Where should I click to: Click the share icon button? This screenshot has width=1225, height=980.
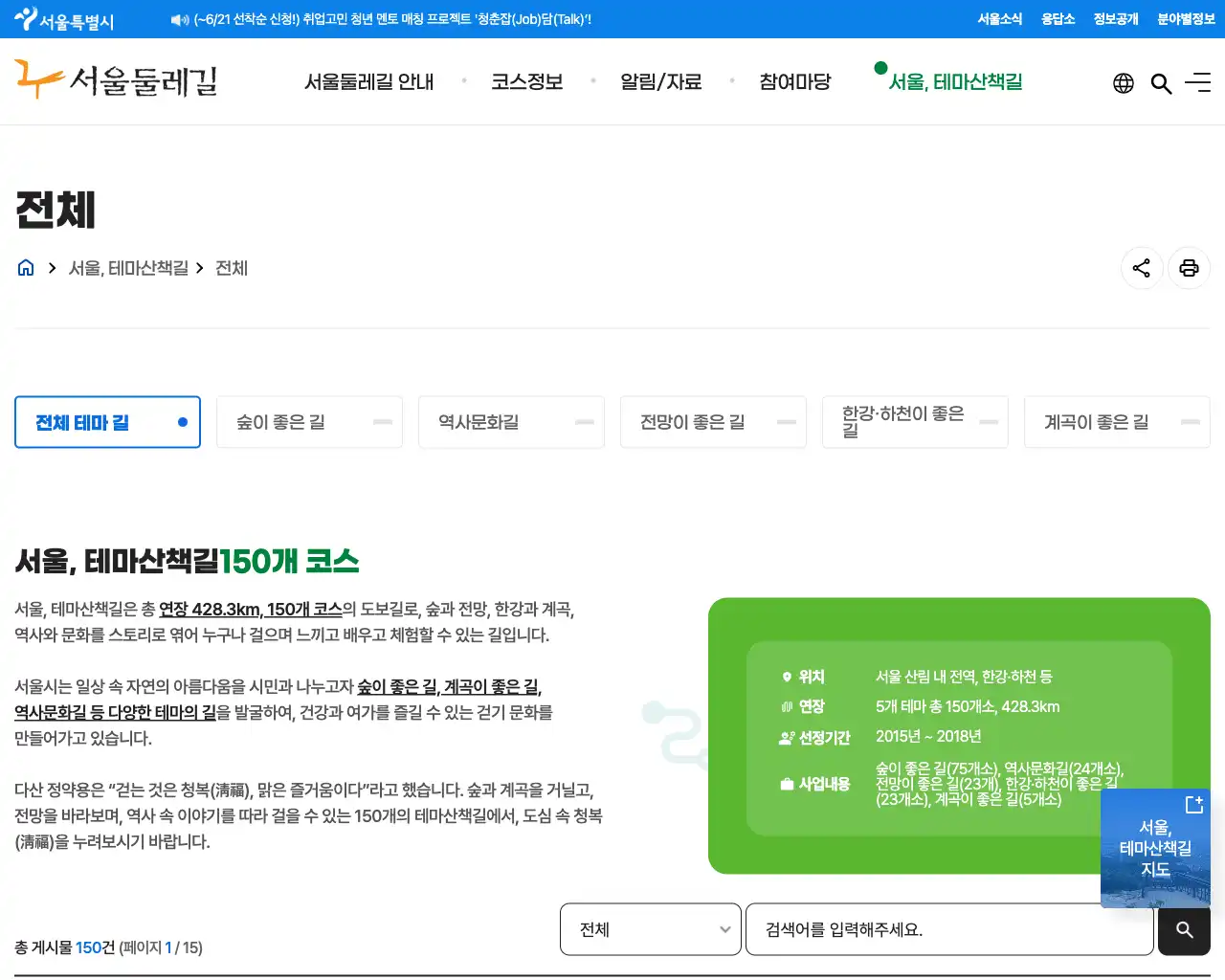pos(1142,268)
